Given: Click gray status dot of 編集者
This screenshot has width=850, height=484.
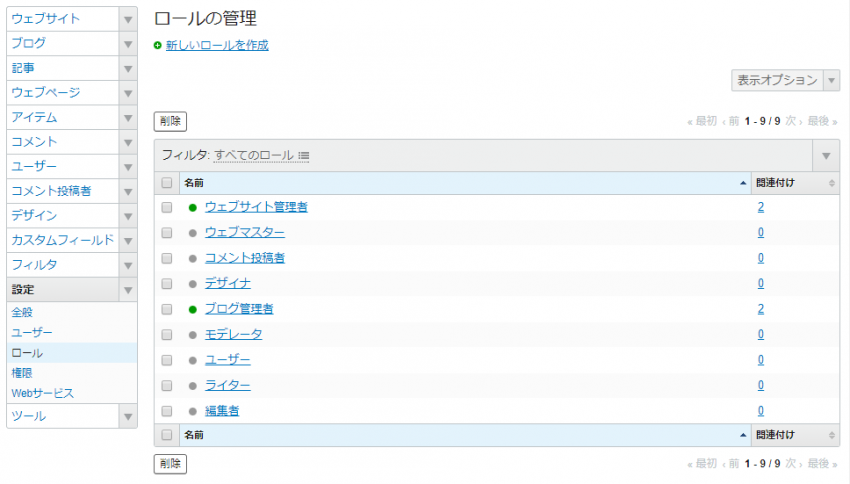Looking at the screenshot, I should coord(192,411).
